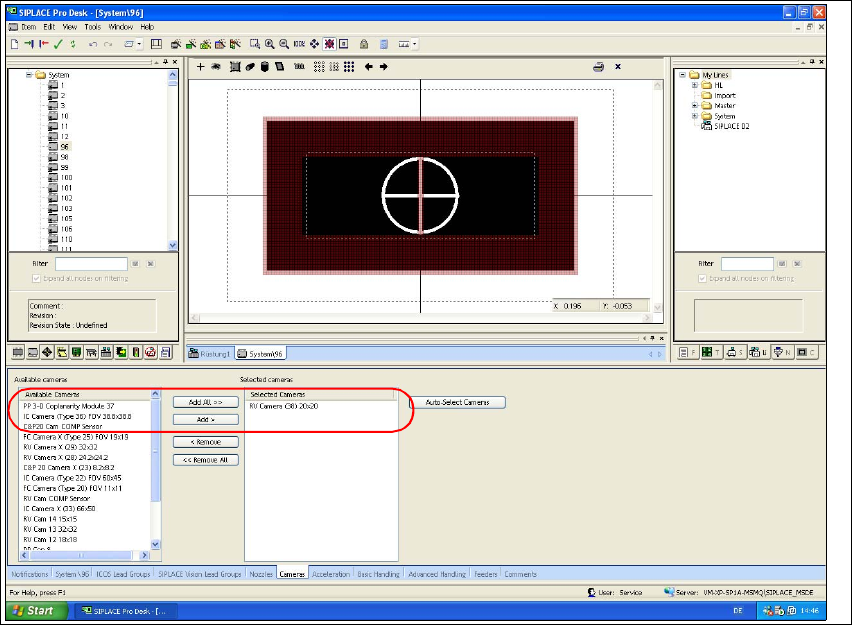Screen dimensions: 852x625
Task: Click the zoom out magnifier icon
Action: coord(285,45)
